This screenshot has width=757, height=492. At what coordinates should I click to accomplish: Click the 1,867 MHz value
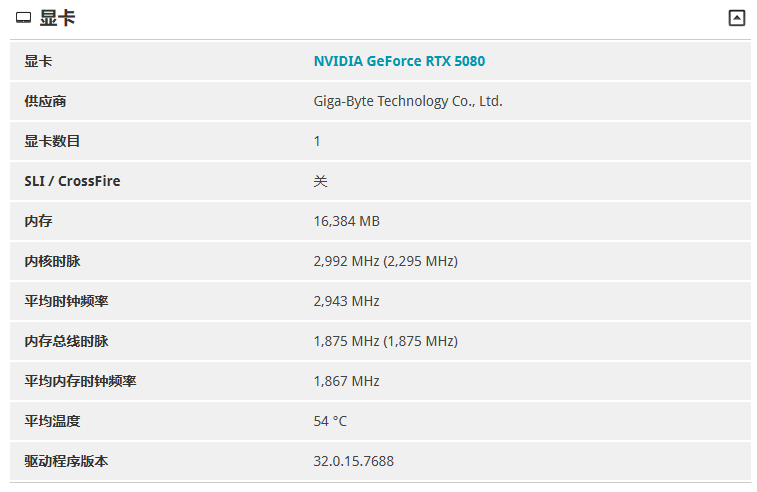click(346, 381)
